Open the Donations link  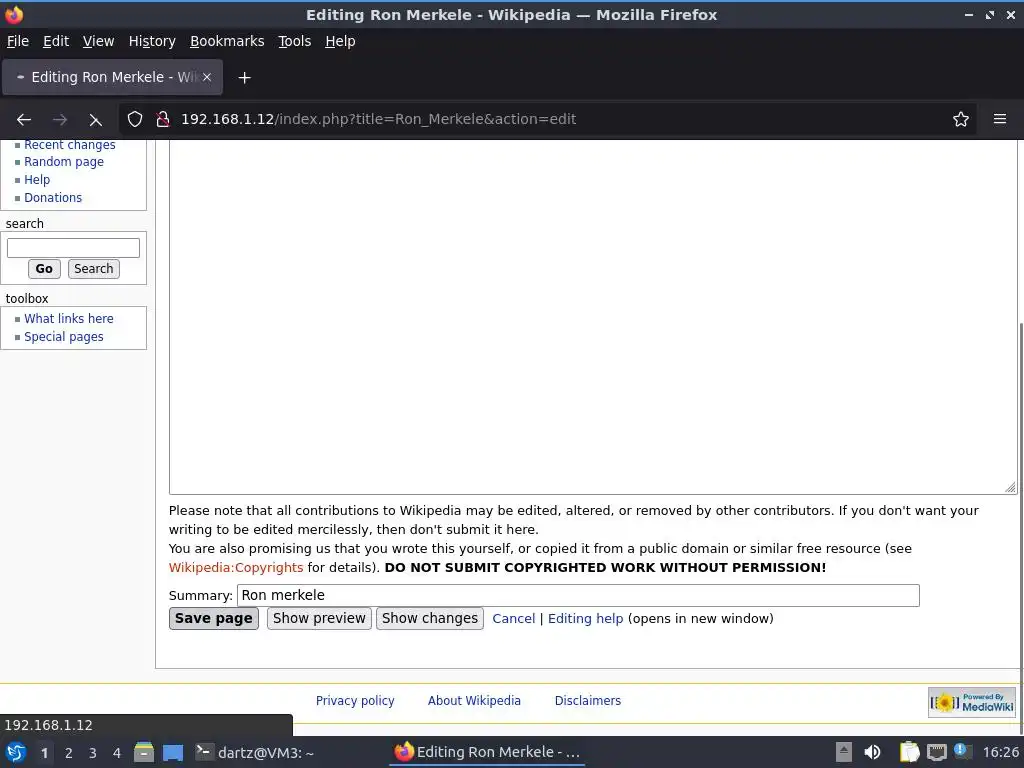53,198
